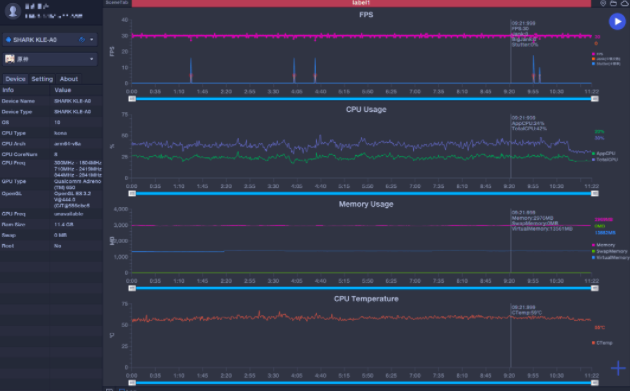The image size is (630, 391).
Task: Switch to the About tab
Action: tap(69, 79)
